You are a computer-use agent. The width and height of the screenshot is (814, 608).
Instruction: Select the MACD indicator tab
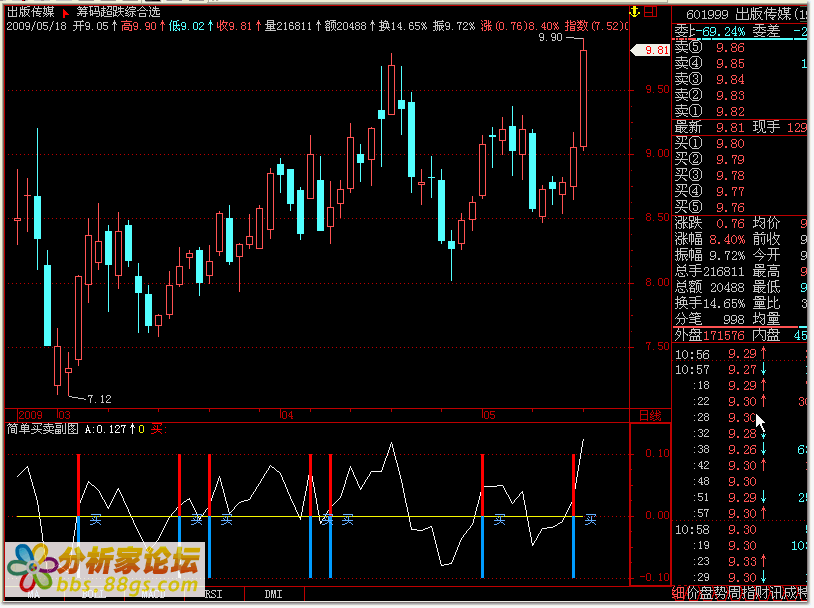[153, 595]
